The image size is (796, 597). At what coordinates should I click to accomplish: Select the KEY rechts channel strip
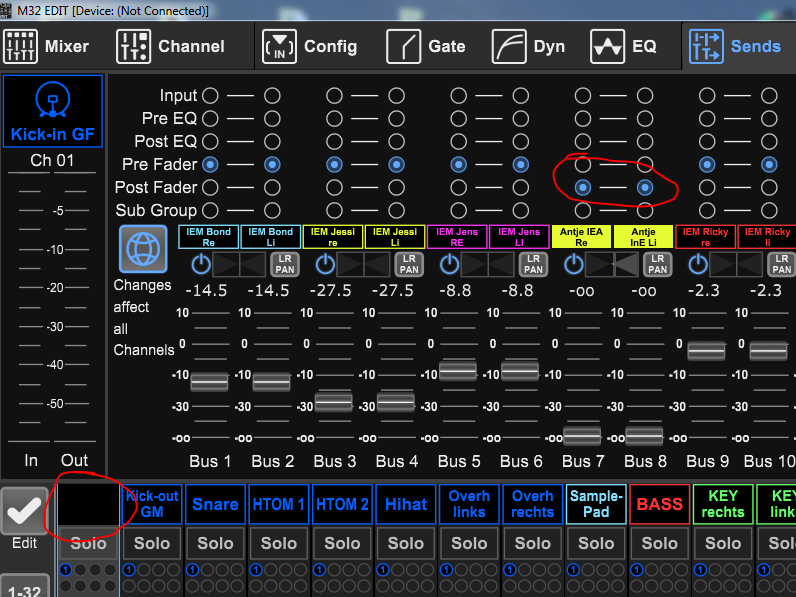723,504
